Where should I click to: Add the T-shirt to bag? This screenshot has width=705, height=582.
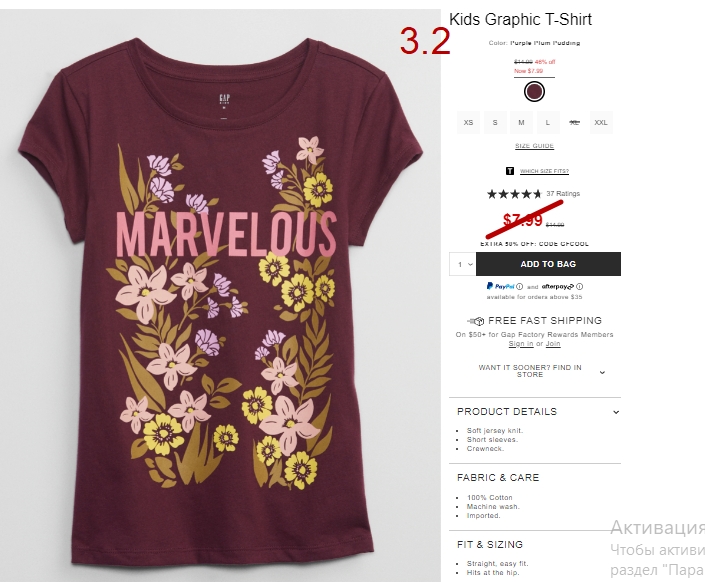pyautogui.click(x=549, y=264)
